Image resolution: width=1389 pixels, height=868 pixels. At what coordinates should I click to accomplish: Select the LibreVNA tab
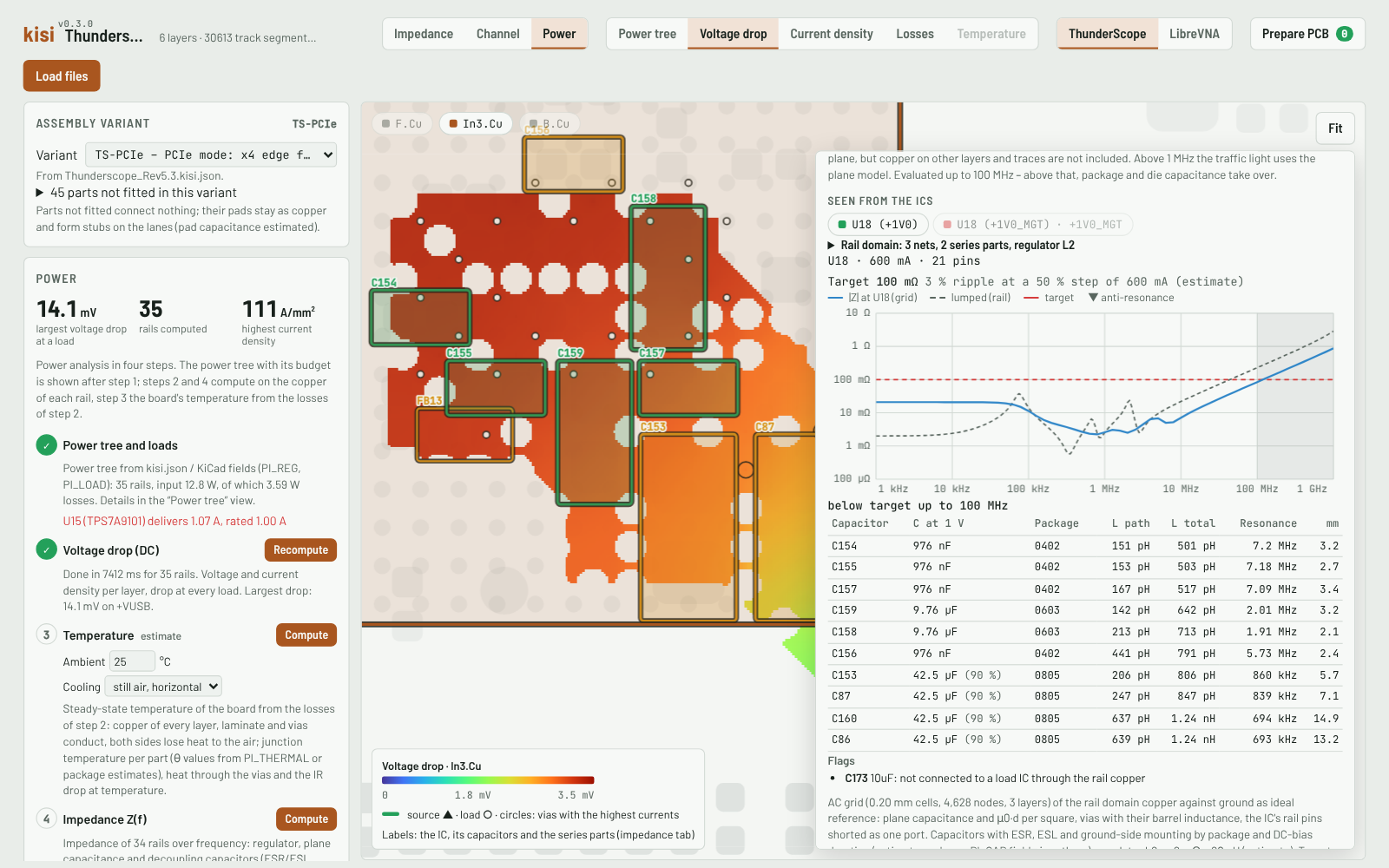coord(1195,34)
